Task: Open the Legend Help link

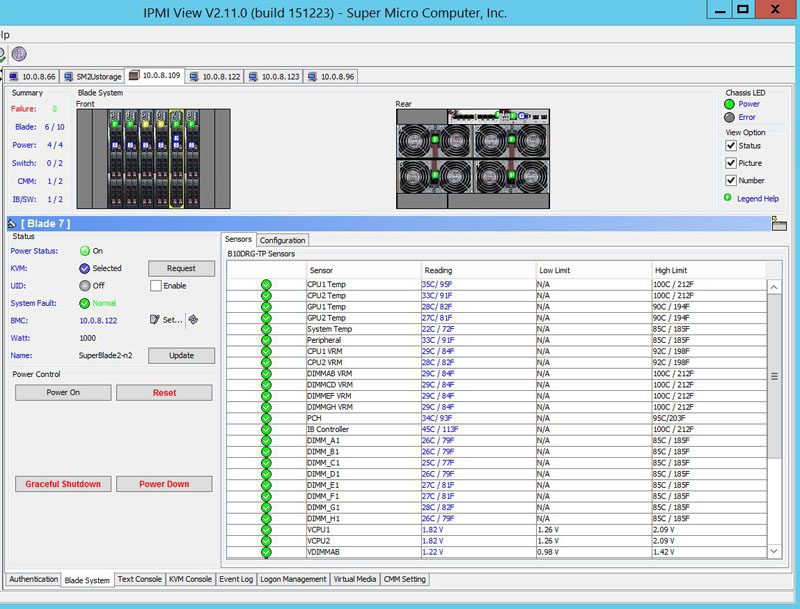Action: [x=757, y=199]
